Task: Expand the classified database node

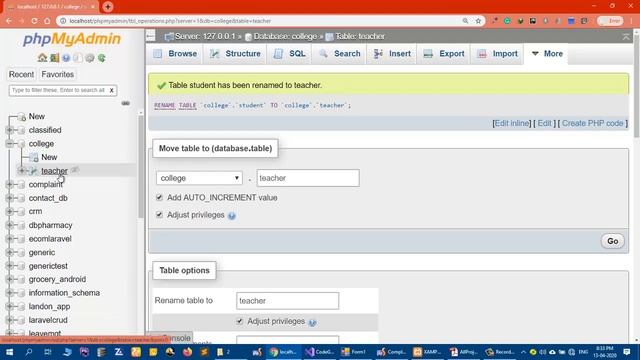Action: pos(9,130)
